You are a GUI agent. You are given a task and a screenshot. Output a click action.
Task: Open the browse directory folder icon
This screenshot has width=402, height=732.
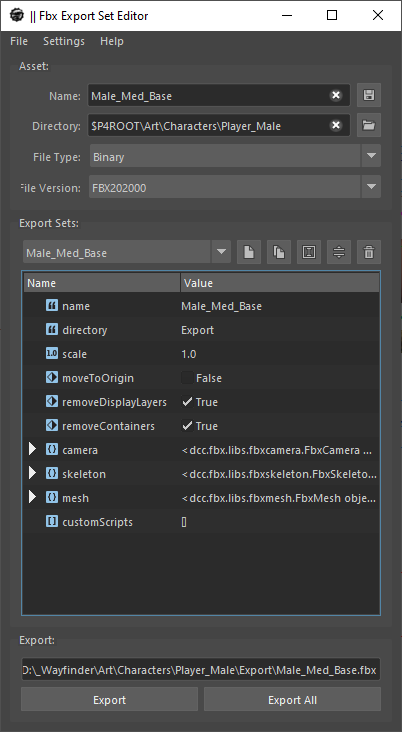click(369, 125)
